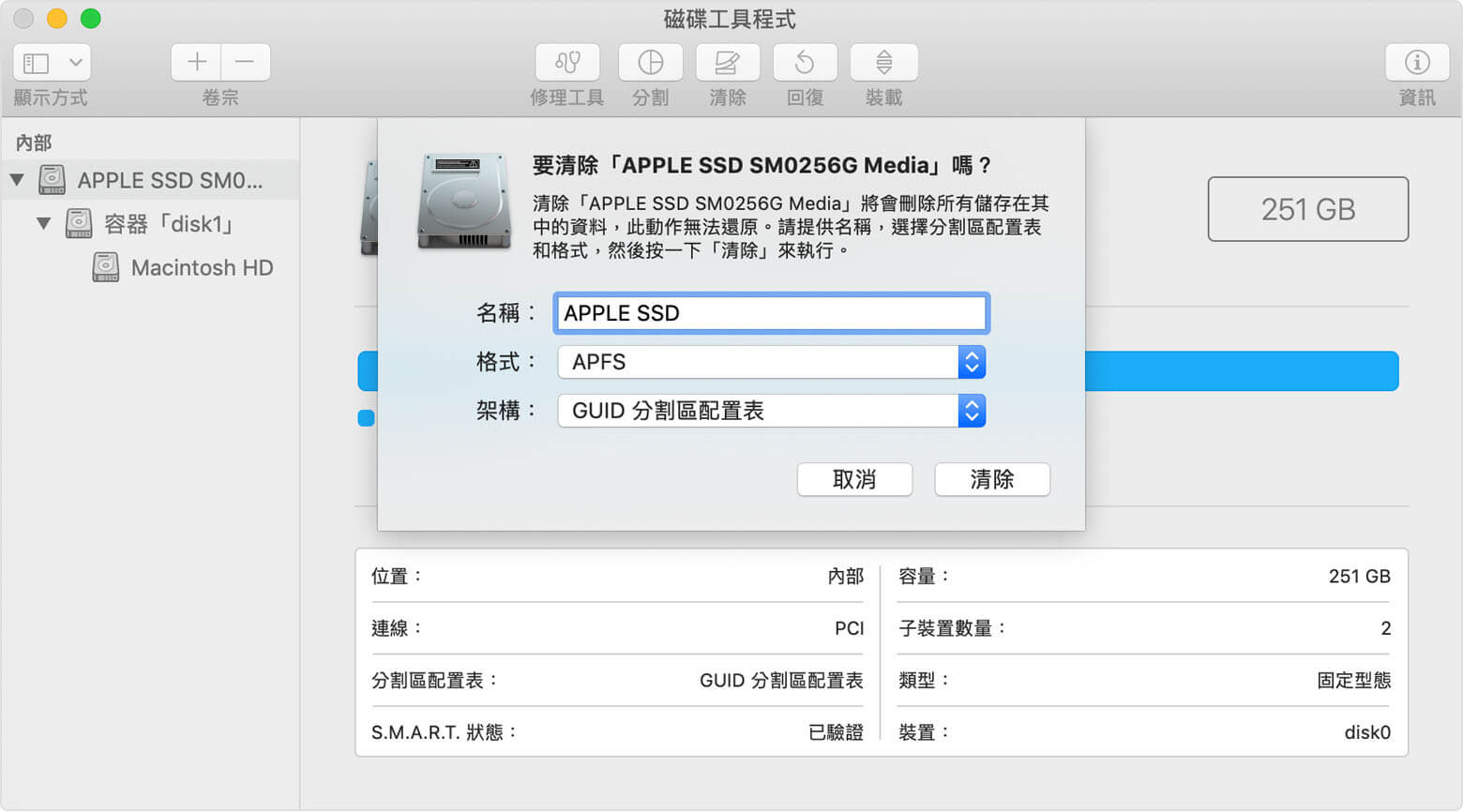Select the hard drive icon in dialog
Image resolution: width=1463 pixels, height=812 pixels.
click(464, 202)
